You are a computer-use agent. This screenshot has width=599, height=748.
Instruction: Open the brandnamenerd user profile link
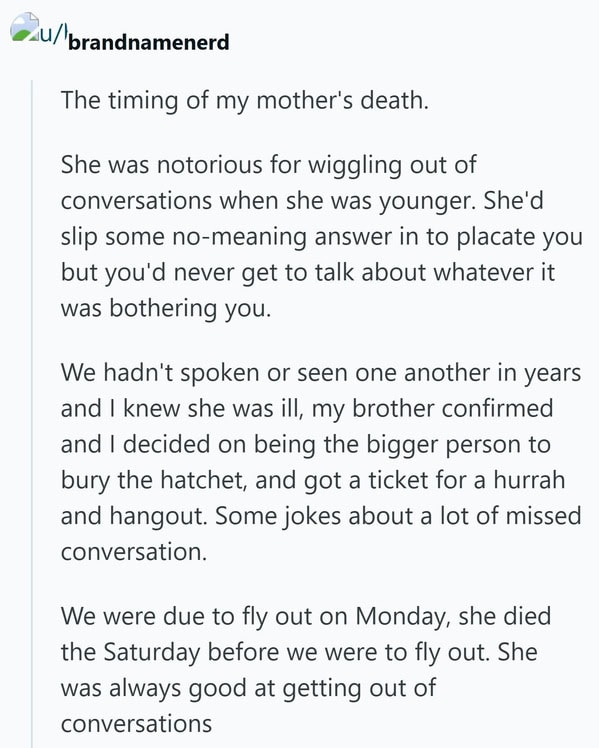149,42
